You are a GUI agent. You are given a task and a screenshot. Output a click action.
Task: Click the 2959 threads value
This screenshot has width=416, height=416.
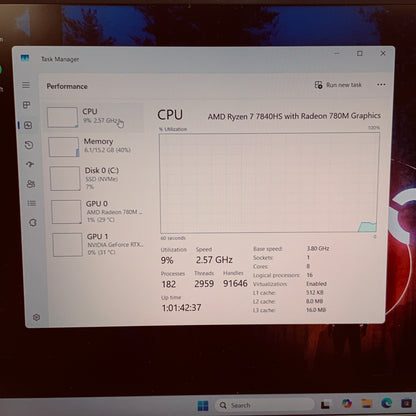tap(204, 284)
